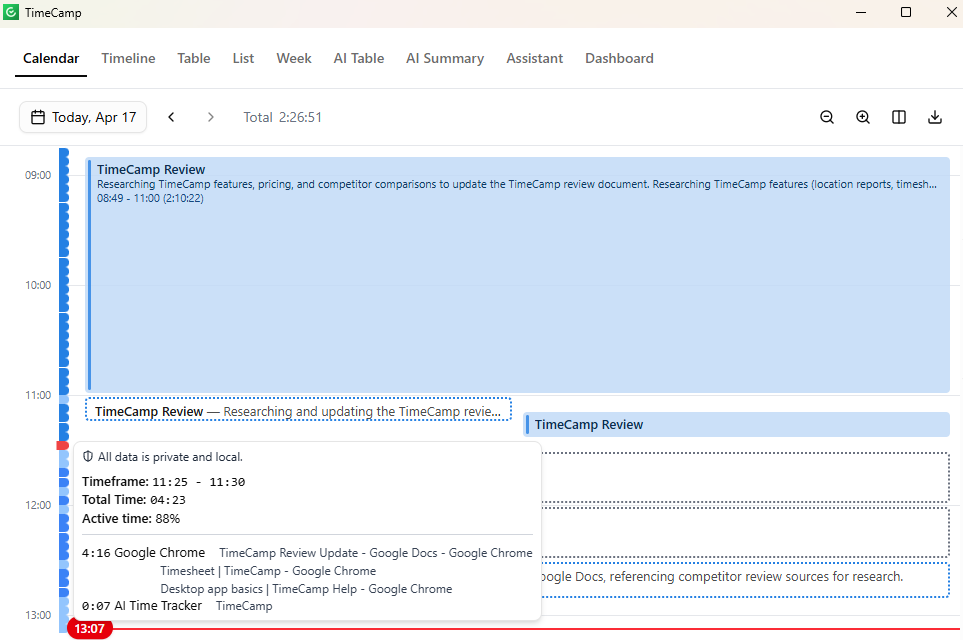This screenshot has width=963, height=640.
Task: Open the Table tab
Action: 194,58
